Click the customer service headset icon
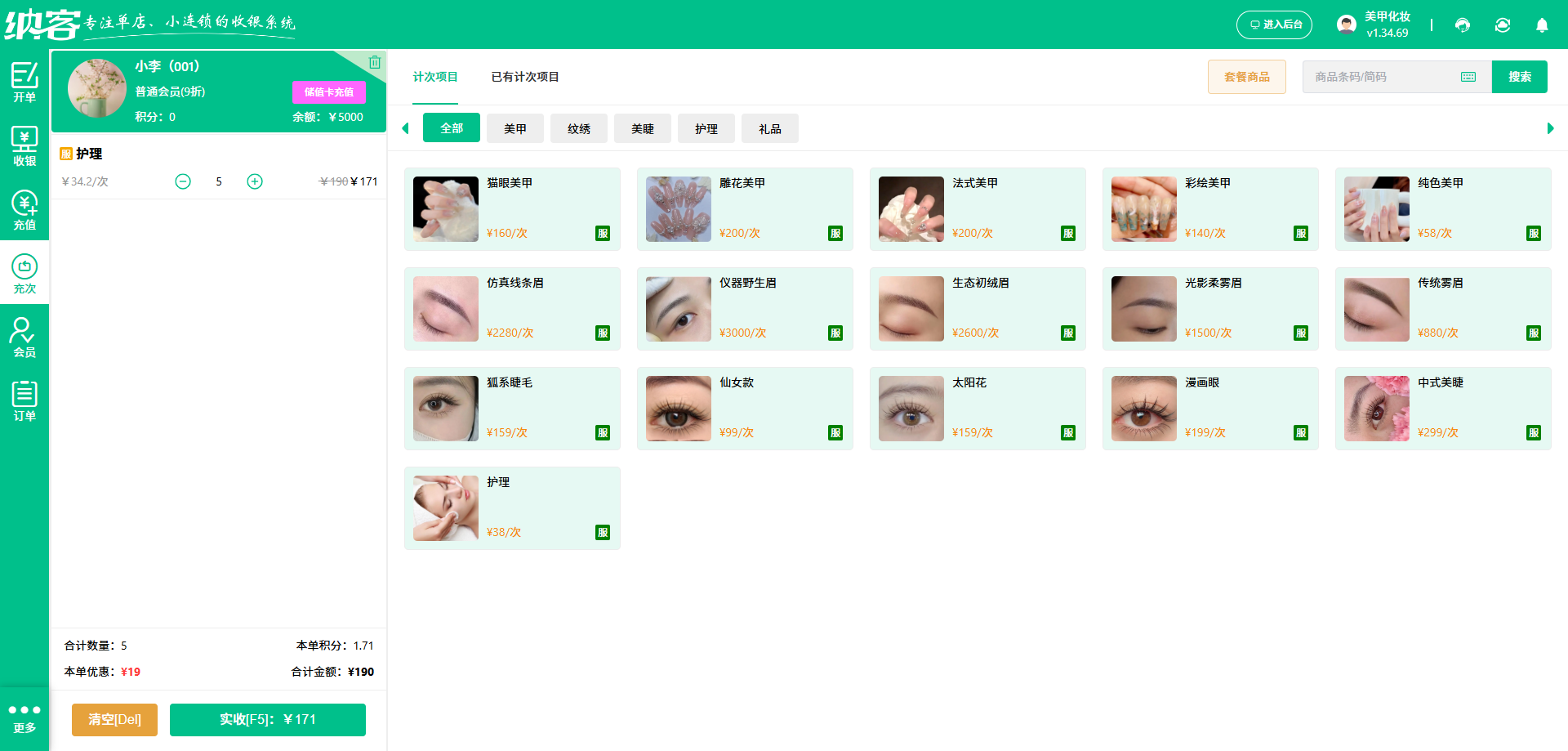The width and height of the screenshot is (1568, 751). click(1463, 25)
